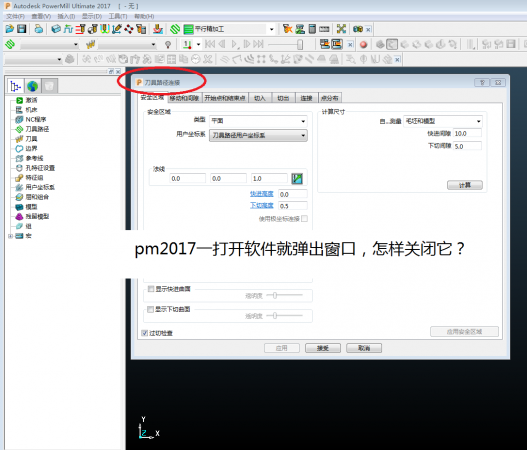Click the 下切高度 input field showing 0.5

[x=293, y=206]
